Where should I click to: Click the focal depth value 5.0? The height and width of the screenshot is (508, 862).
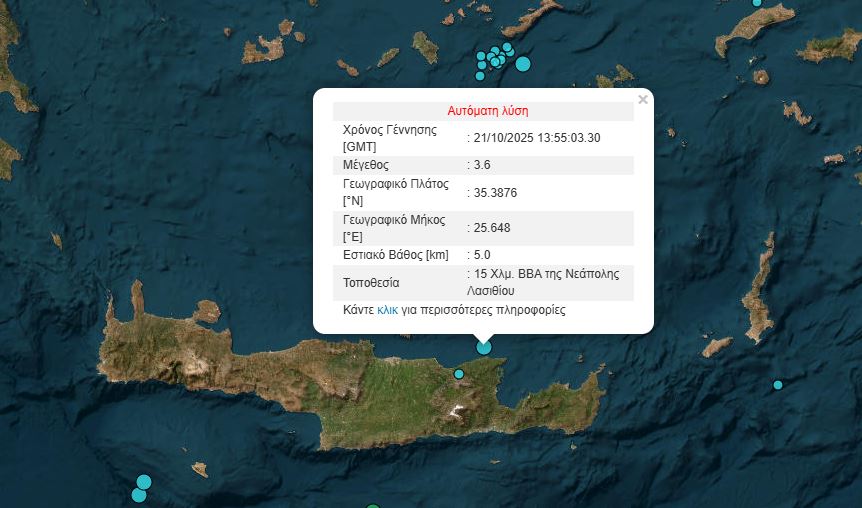click(x=482, y=255)
